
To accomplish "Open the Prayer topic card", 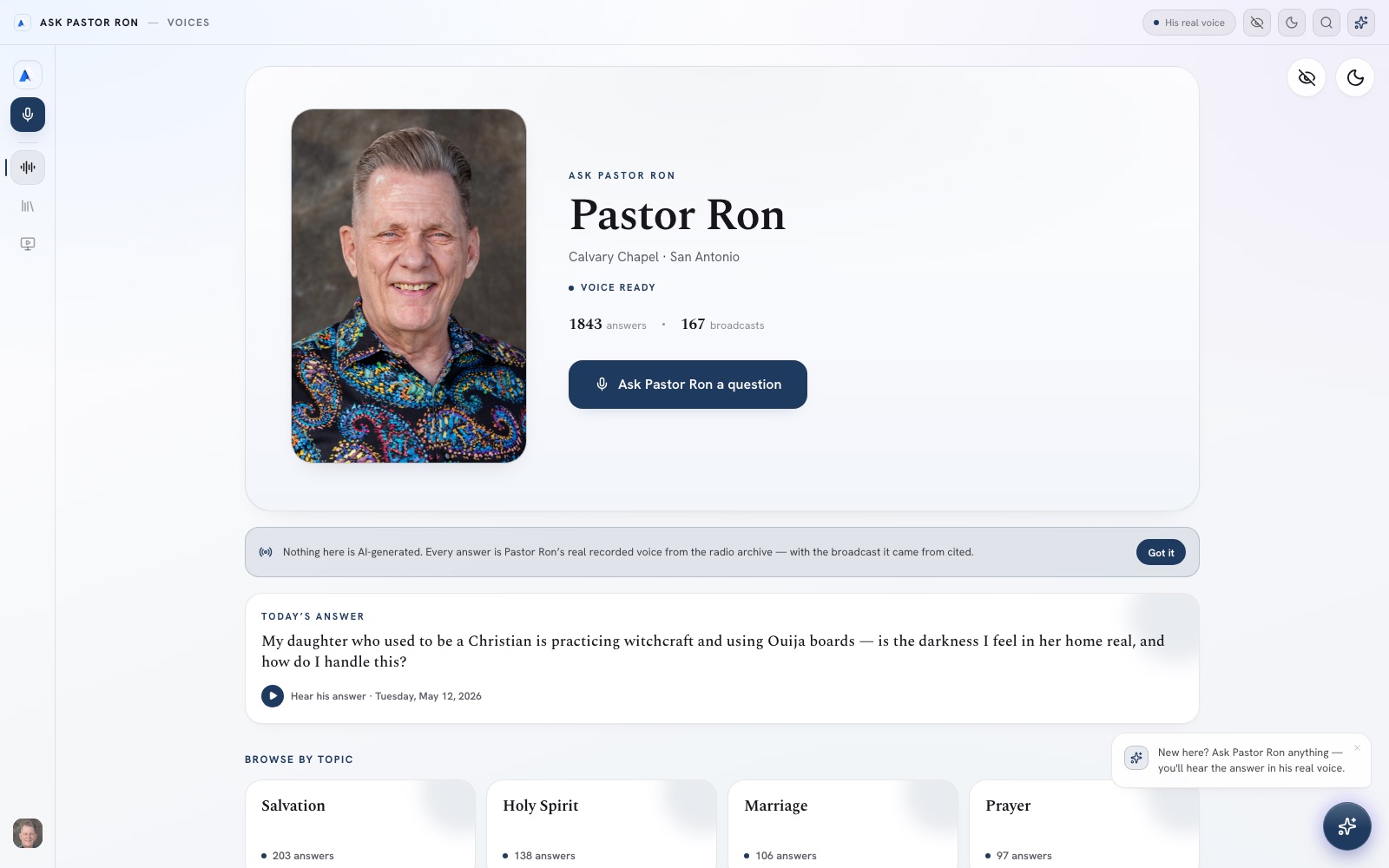I will click(x=1084, y=824).
